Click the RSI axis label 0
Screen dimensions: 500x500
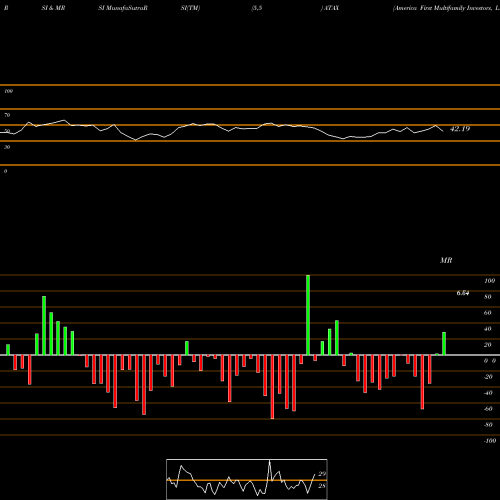(x=5, y=171)
